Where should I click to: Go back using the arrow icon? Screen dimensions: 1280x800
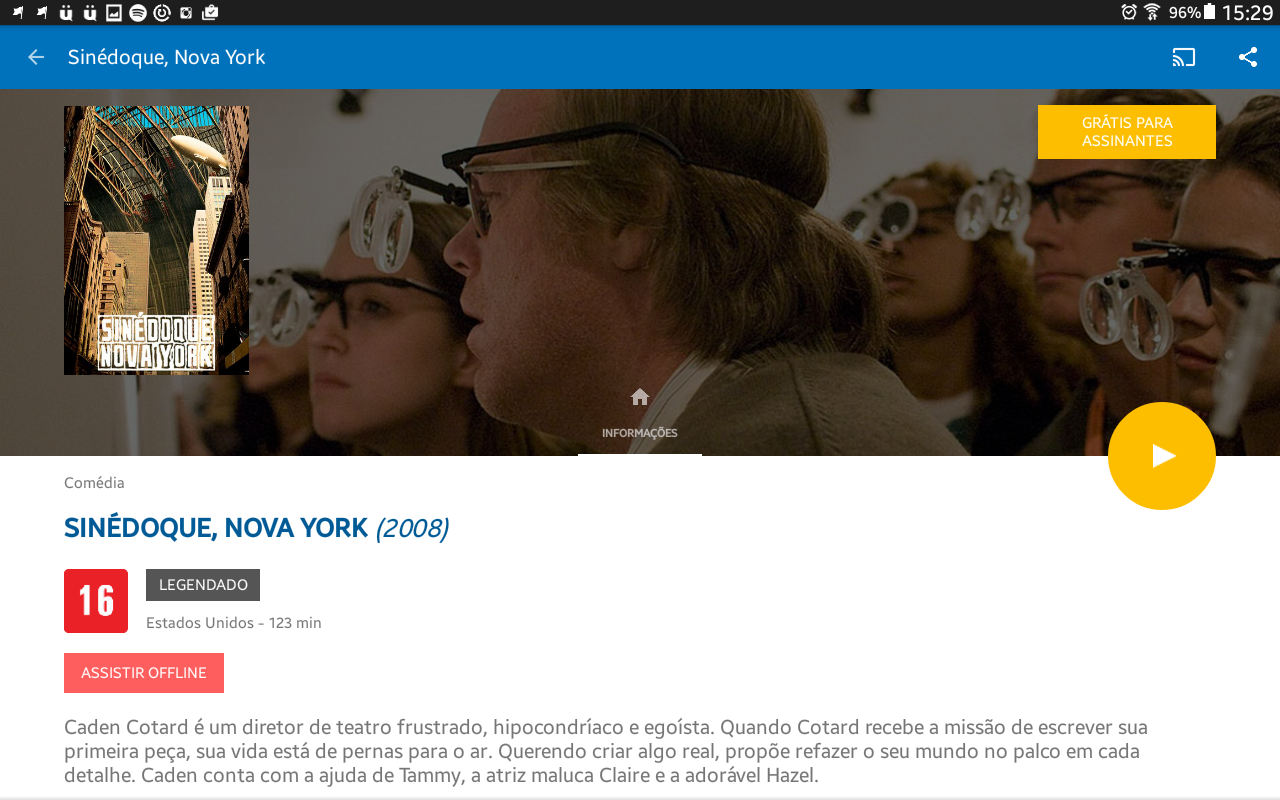tap(36, 57)
